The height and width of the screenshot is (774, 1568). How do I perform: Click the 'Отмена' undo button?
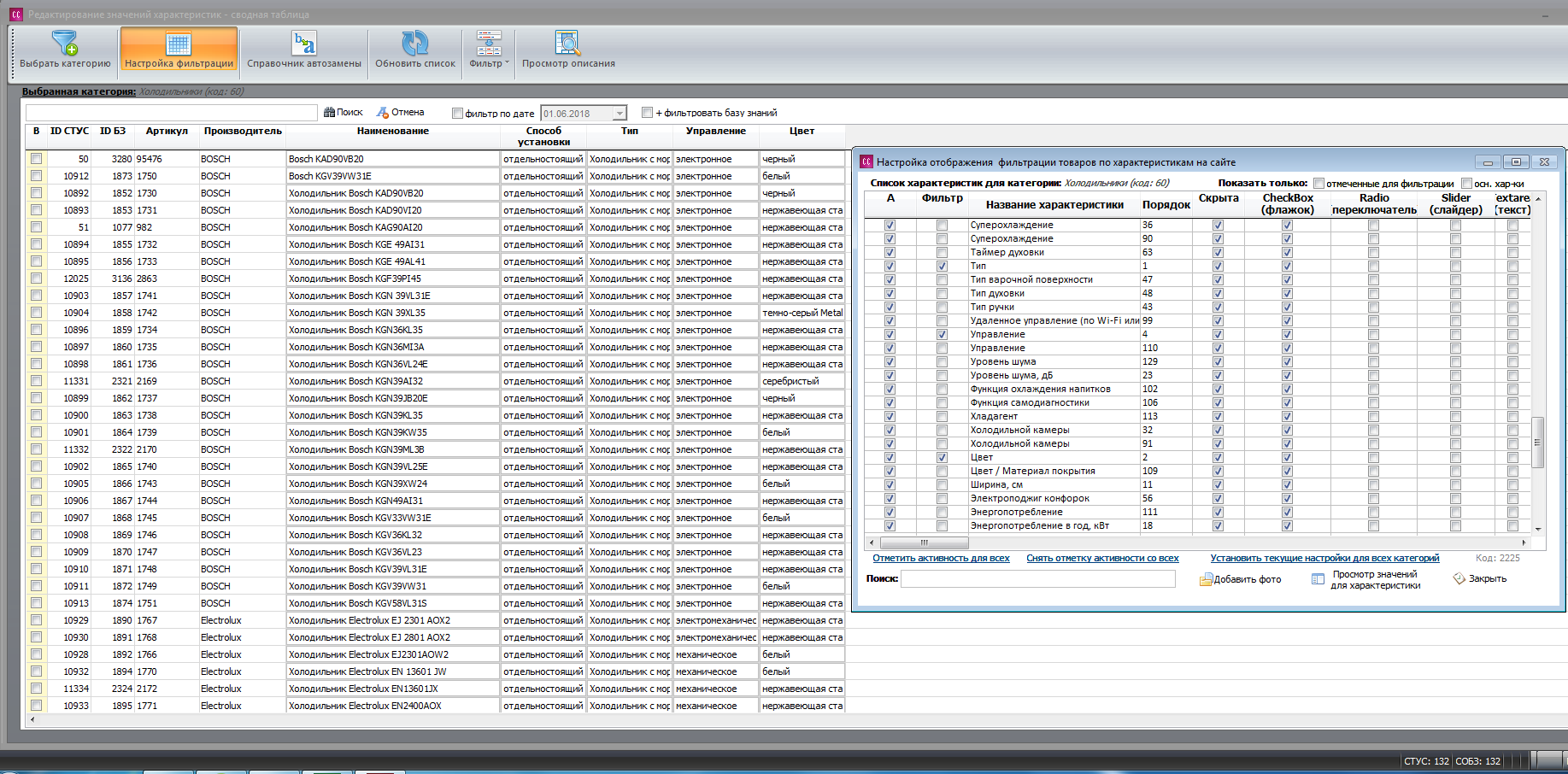pyautogui.click(x=401, y=112)
